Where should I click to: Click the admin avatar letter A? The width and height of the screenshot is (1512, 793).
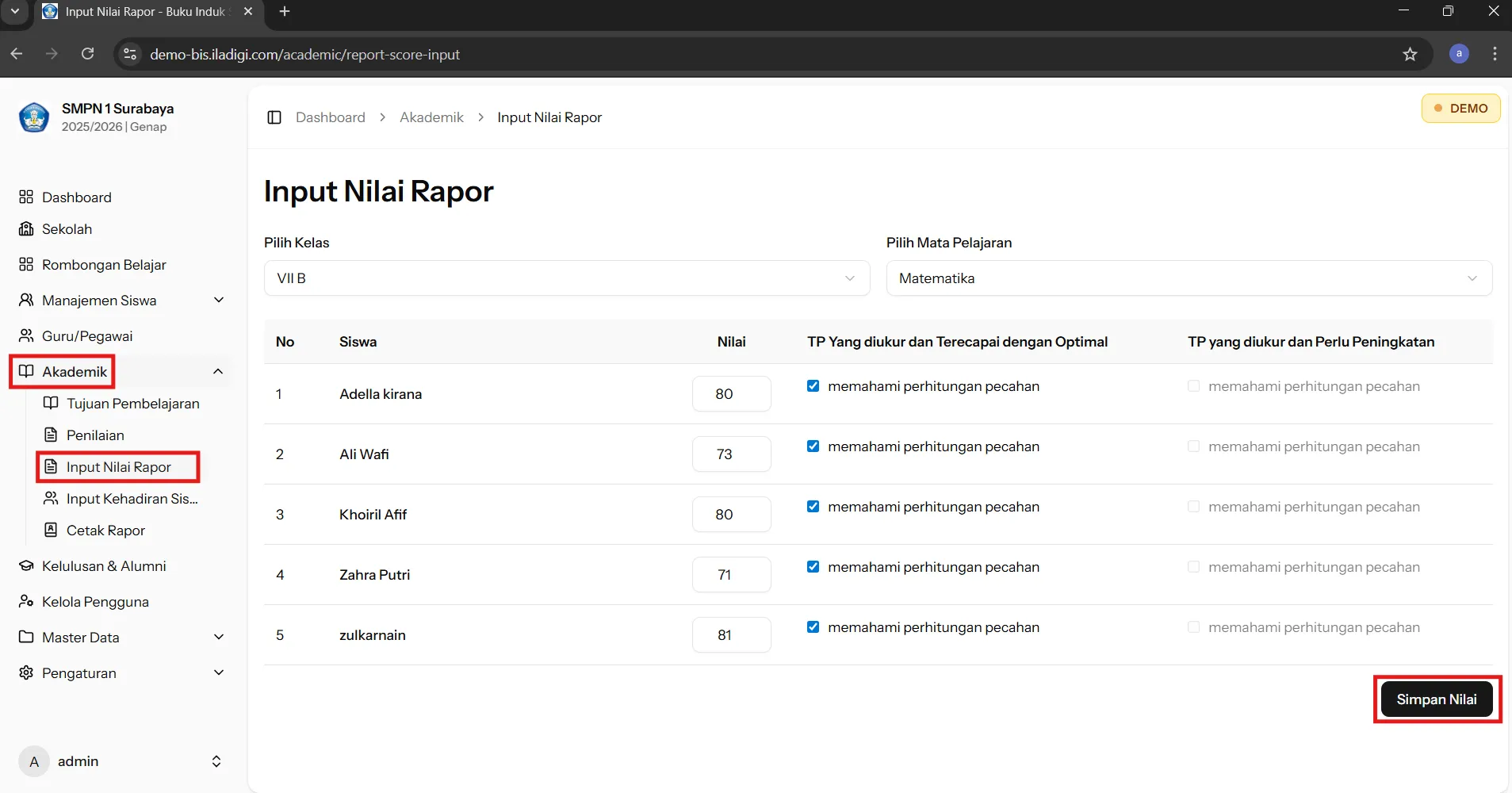click(x=34, y=761)
